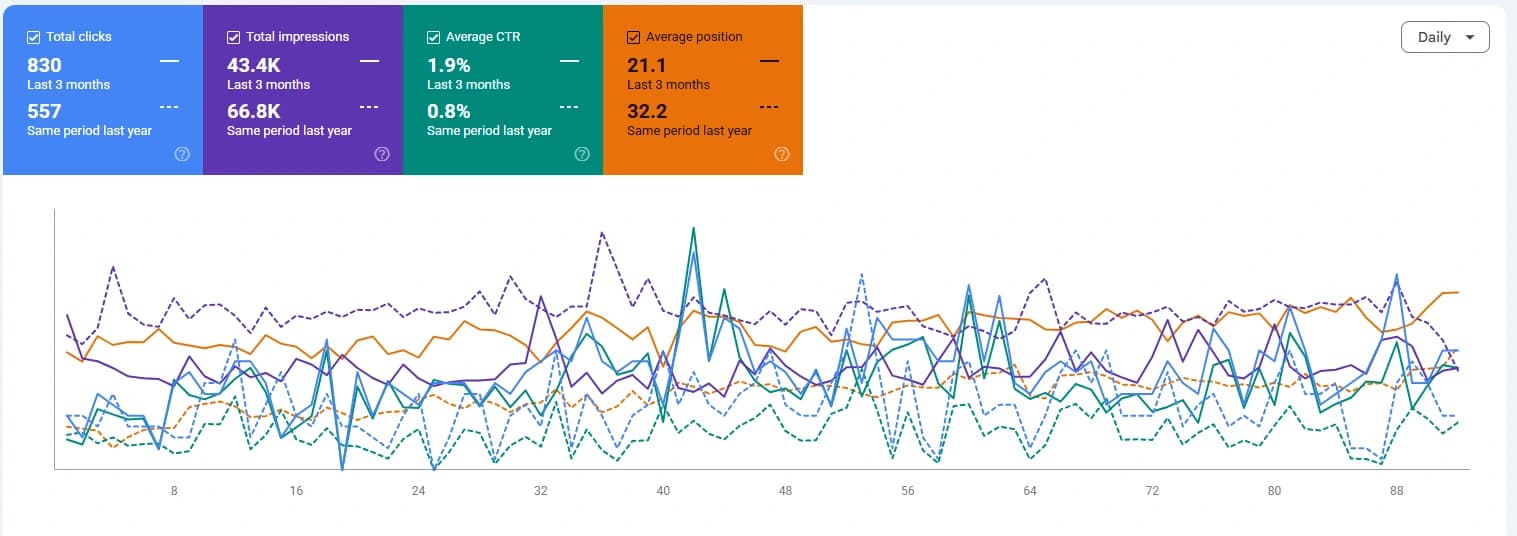Open help icon on Average CTR card
This screenshot has width=1517, height=536.
pos(582,154)
